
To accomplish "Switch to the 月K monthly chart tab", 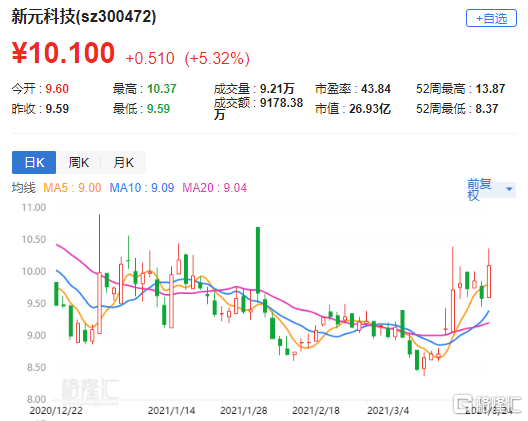I will point(124,163).
